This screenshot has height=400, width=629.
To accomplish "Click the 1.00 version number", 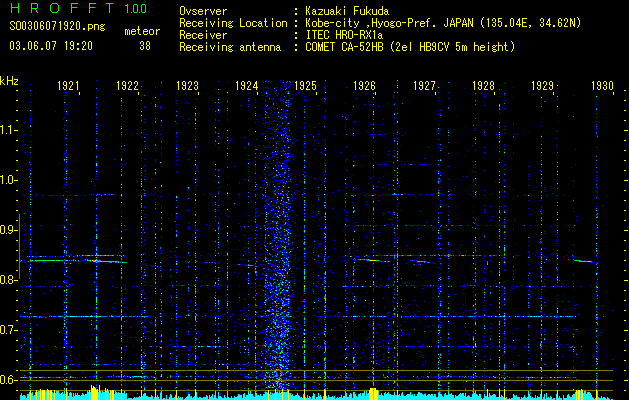I will pos(134,9).
